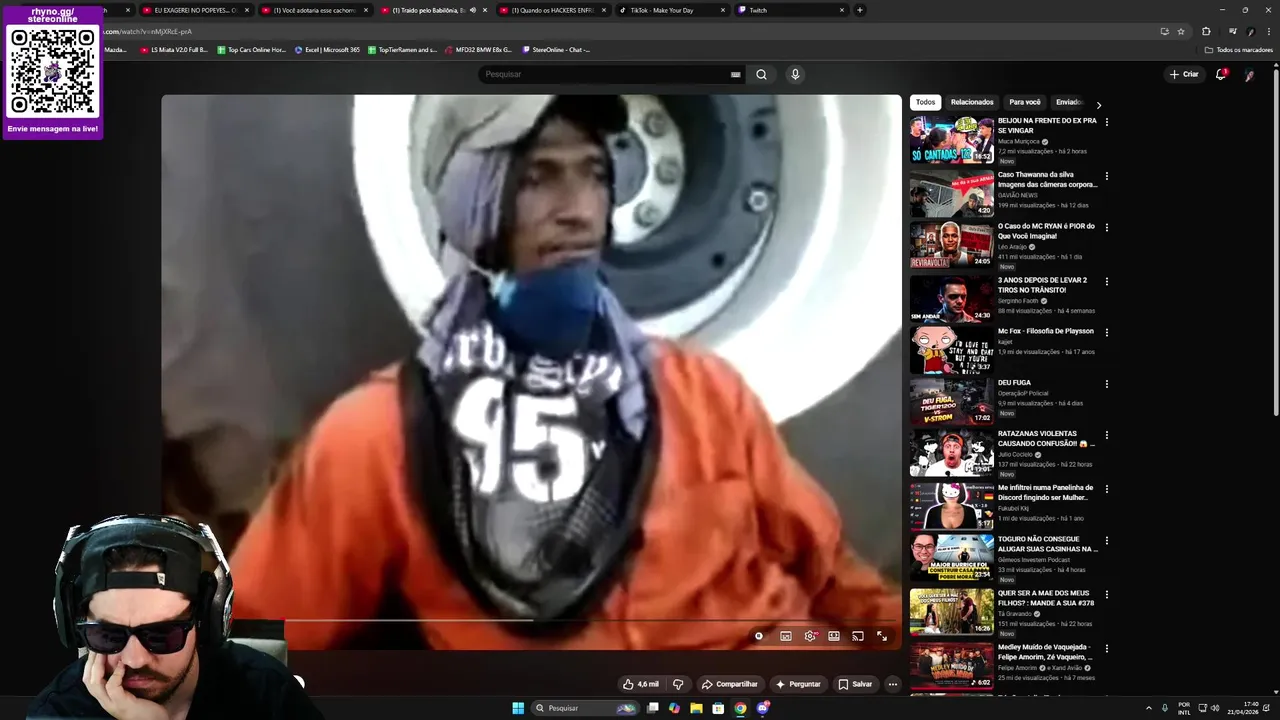The width and height of the screenshot is (1280, 720).
Task: Activate voice search microphone icon
Action: [795, 74]
